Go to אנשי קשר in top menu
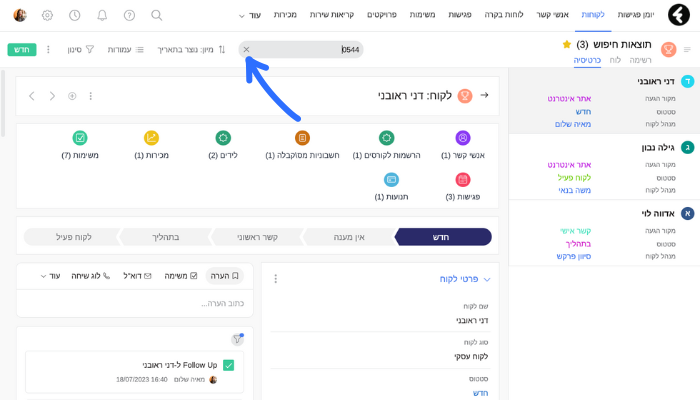Screen dimensions: 700x400 coord(553,15)
